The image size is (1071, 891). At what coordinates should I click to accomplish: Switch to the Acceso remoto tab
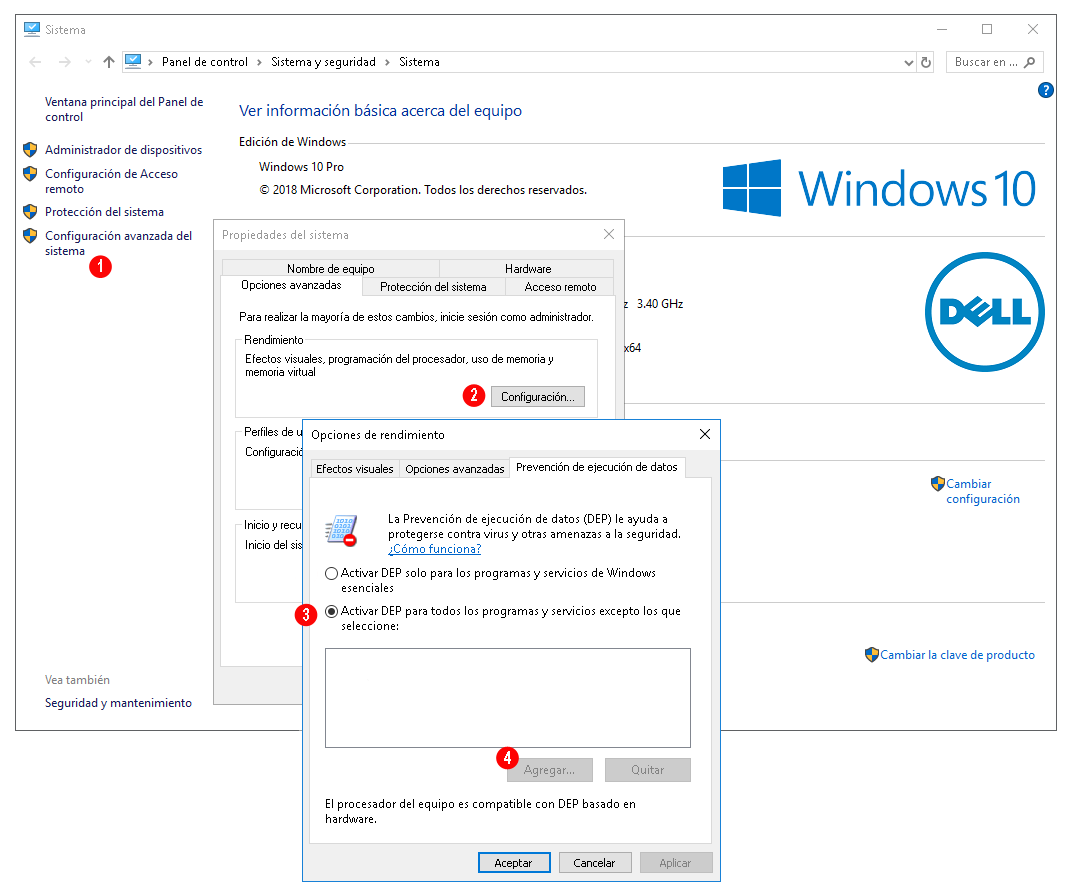click(x=560, y=287)
